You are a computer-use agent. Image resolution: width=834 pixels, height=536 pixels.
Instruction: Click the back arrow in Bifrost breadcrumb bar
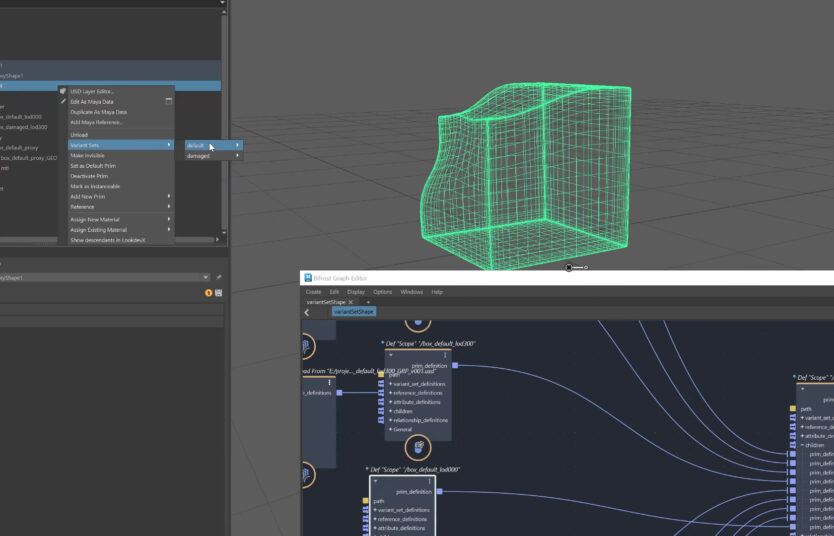click(x=306, y=312)
